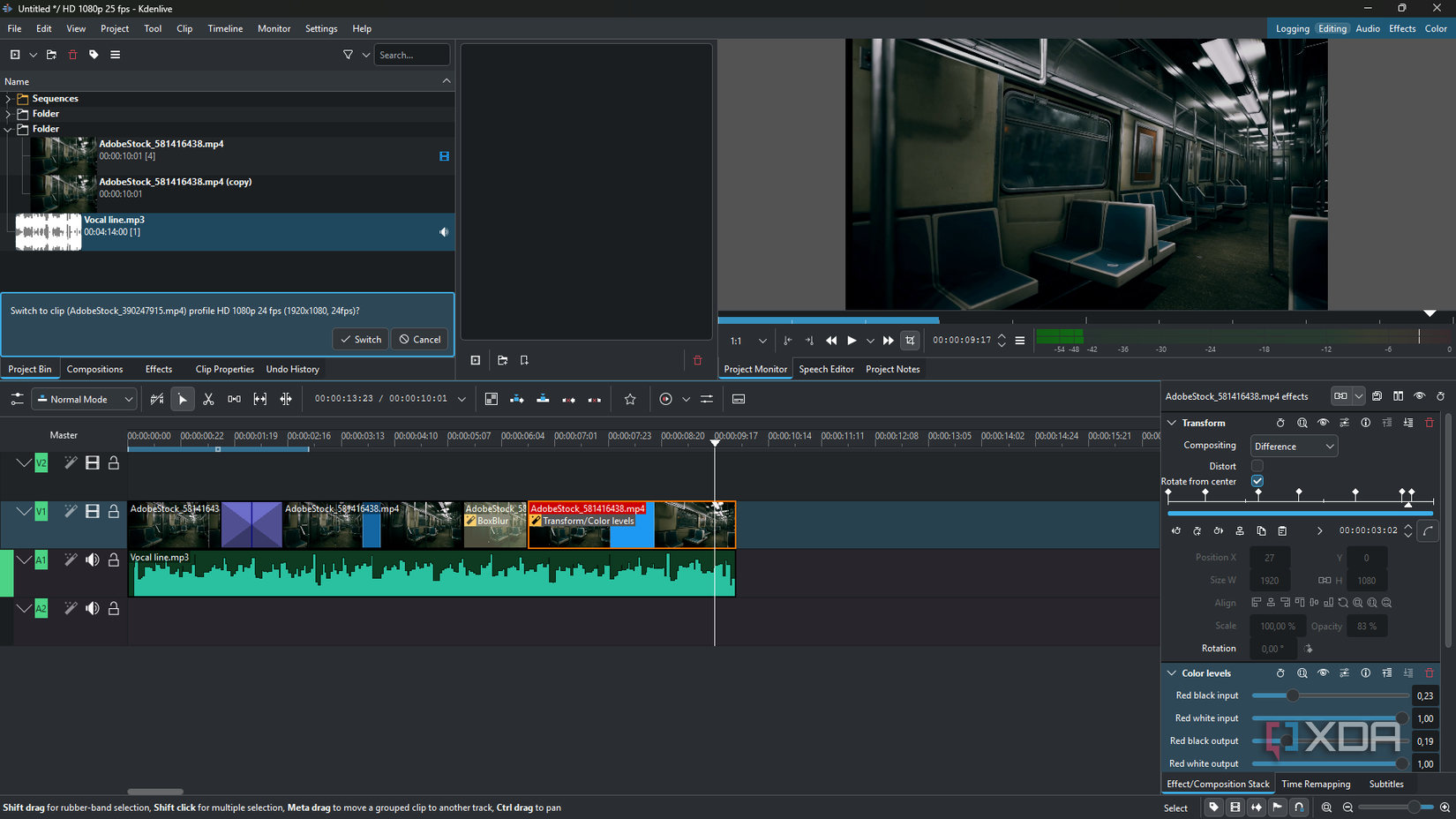This screenshot has width=1456, height=819.
Task: Open the Compositing Difference dropdown
Action: pyautogui.click(x=1294, y=447)
